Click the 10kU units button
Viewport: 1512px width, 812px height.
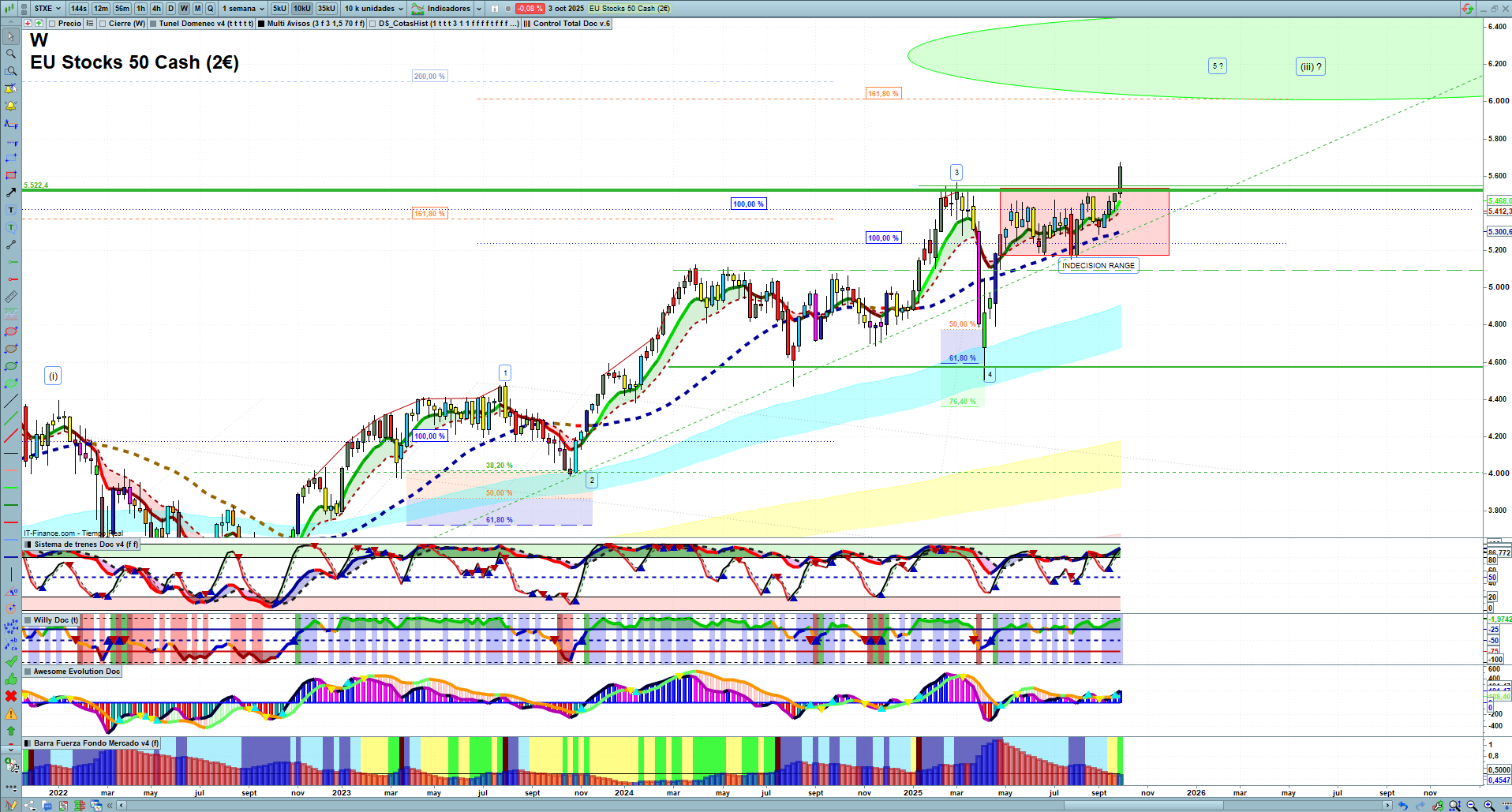pos(302,9)
